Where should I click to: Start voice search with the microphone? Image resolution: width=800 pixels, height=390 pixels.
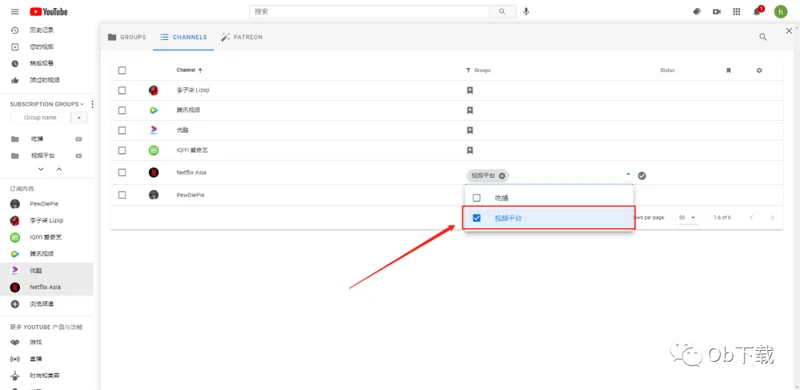coord(526,12)
